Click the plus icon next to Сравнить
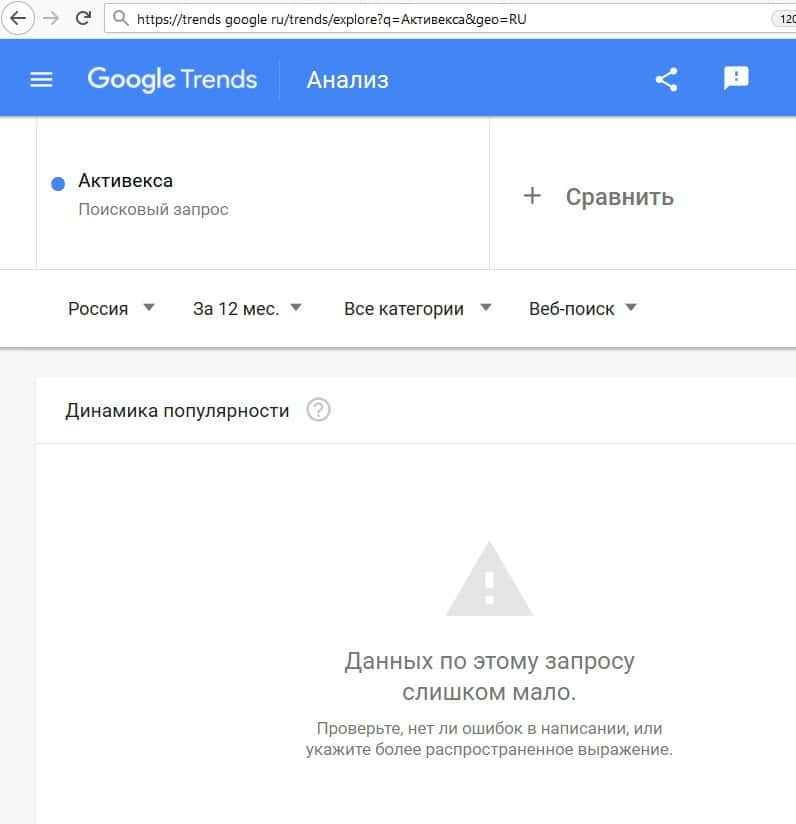The width and height of the screenshot is (796, 824). click(532, 195)
